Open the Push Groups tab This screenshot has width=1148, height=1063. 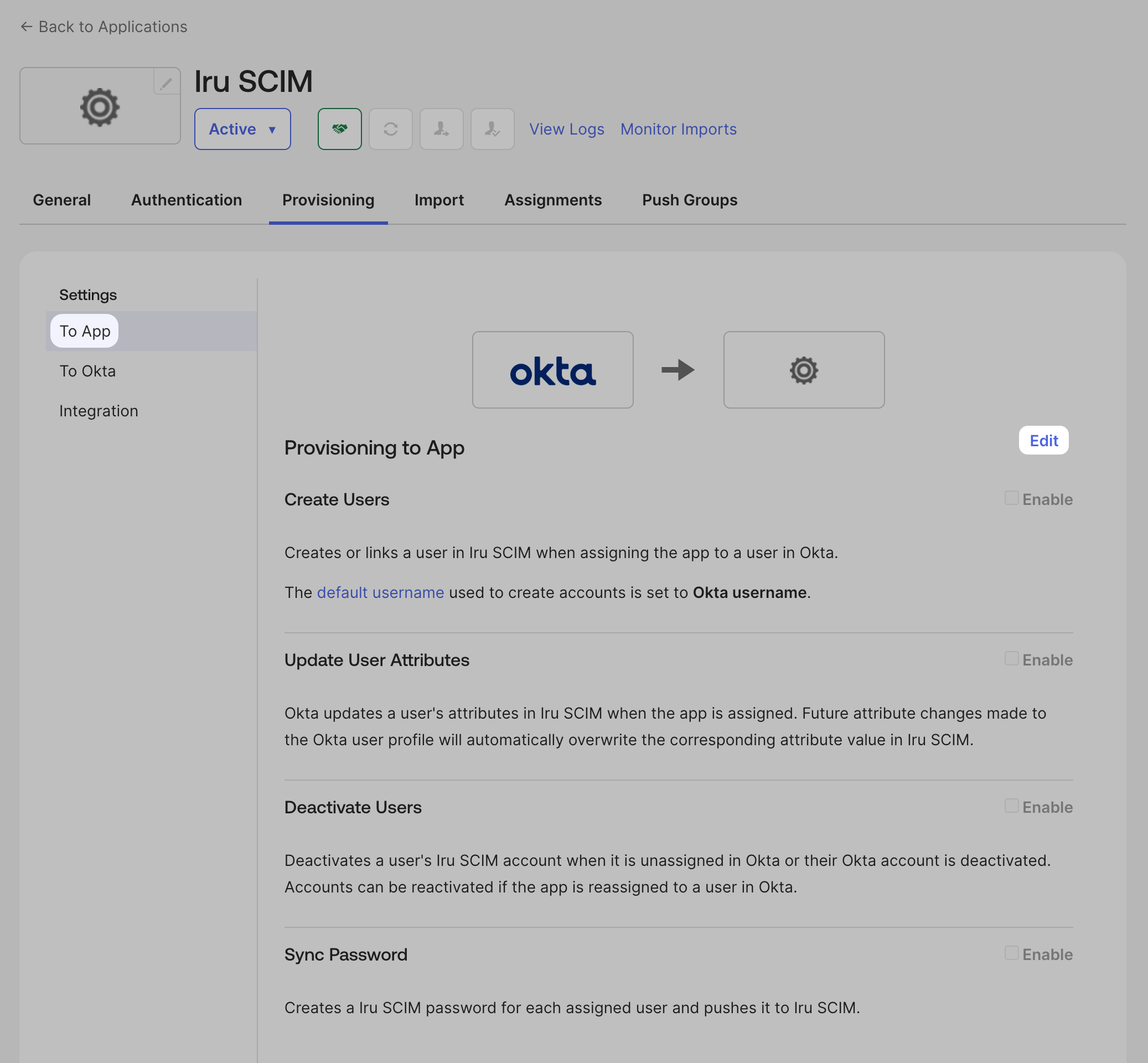[690, 200]
